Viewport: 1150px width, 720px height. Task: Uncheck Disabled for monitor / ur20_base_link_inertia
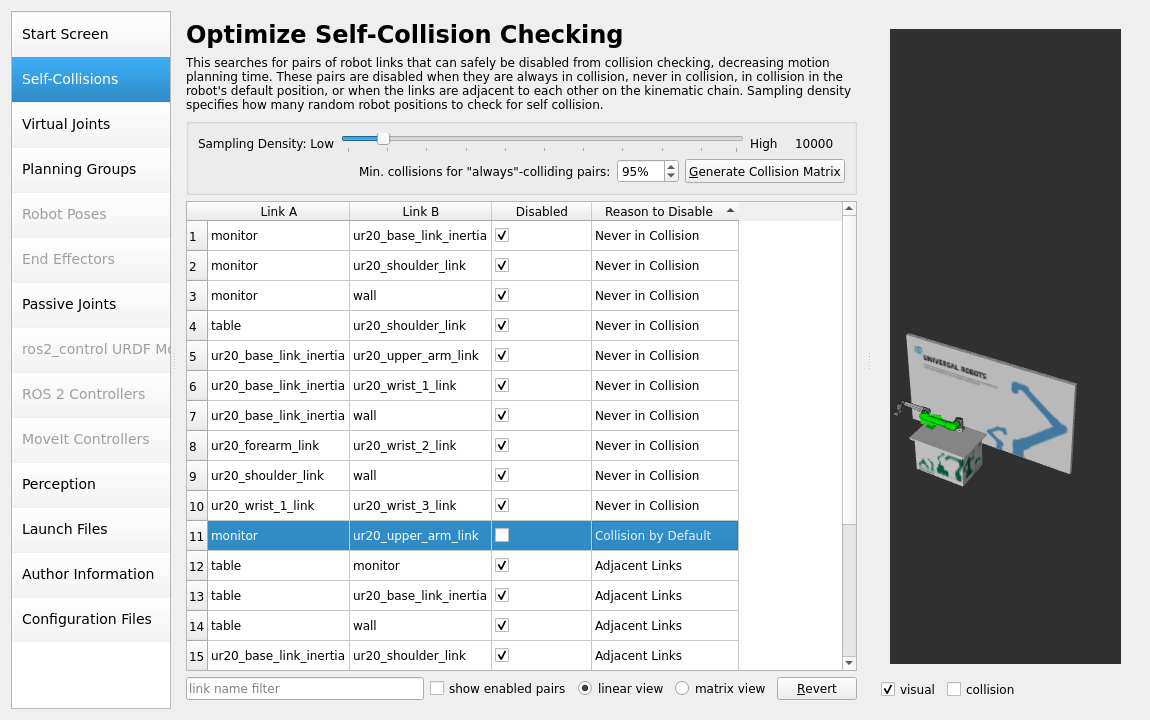[502, 235]
